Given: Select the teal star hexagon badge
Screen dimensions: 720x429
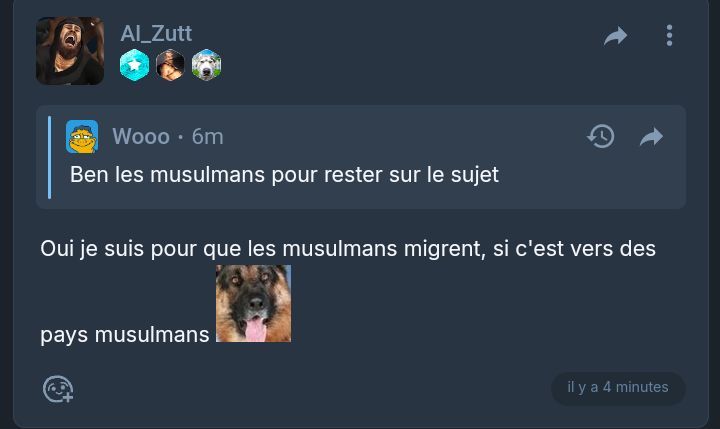Looking at the screenshot, I should coord(134,65).
